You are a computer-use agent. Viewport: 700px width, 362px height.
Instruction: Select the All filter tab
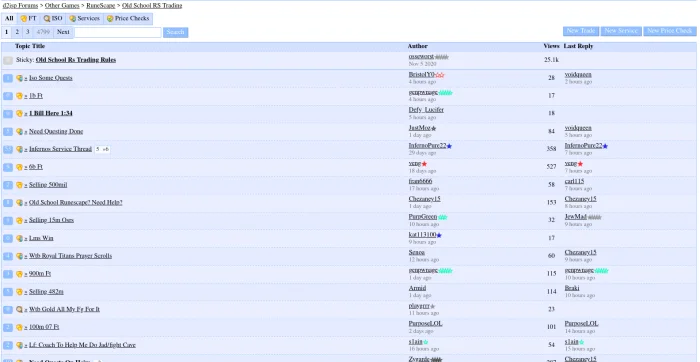(9, 19)
